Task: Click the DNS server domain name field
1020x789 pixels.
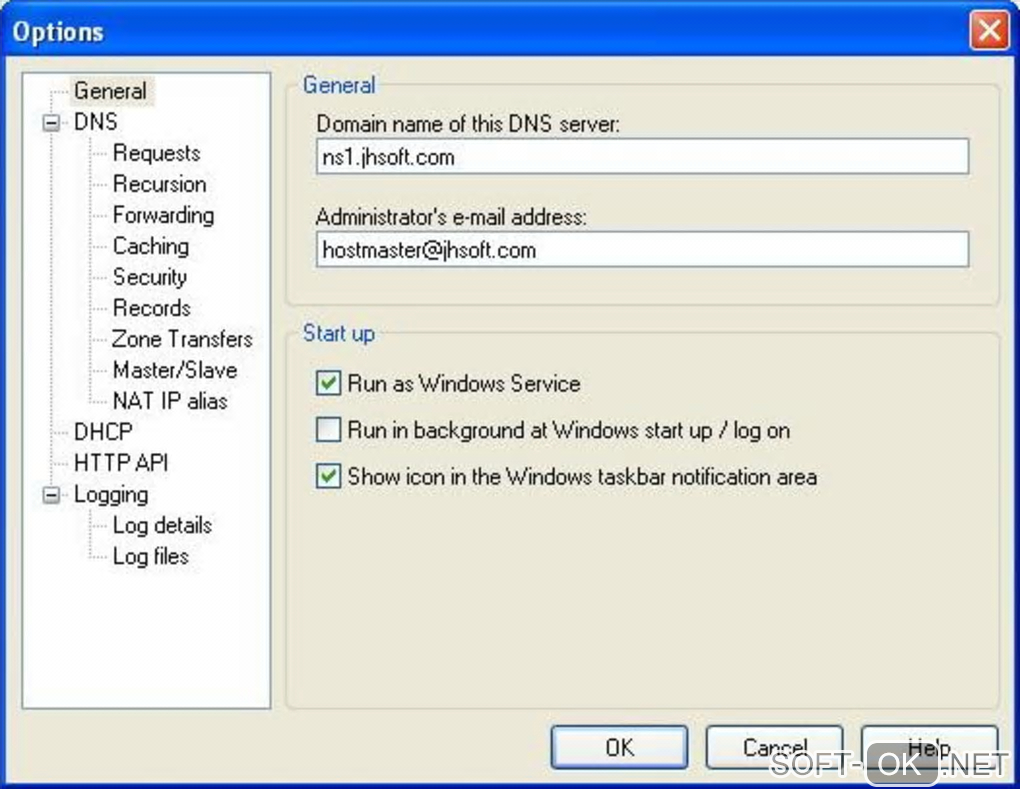Action: point(642,157)
